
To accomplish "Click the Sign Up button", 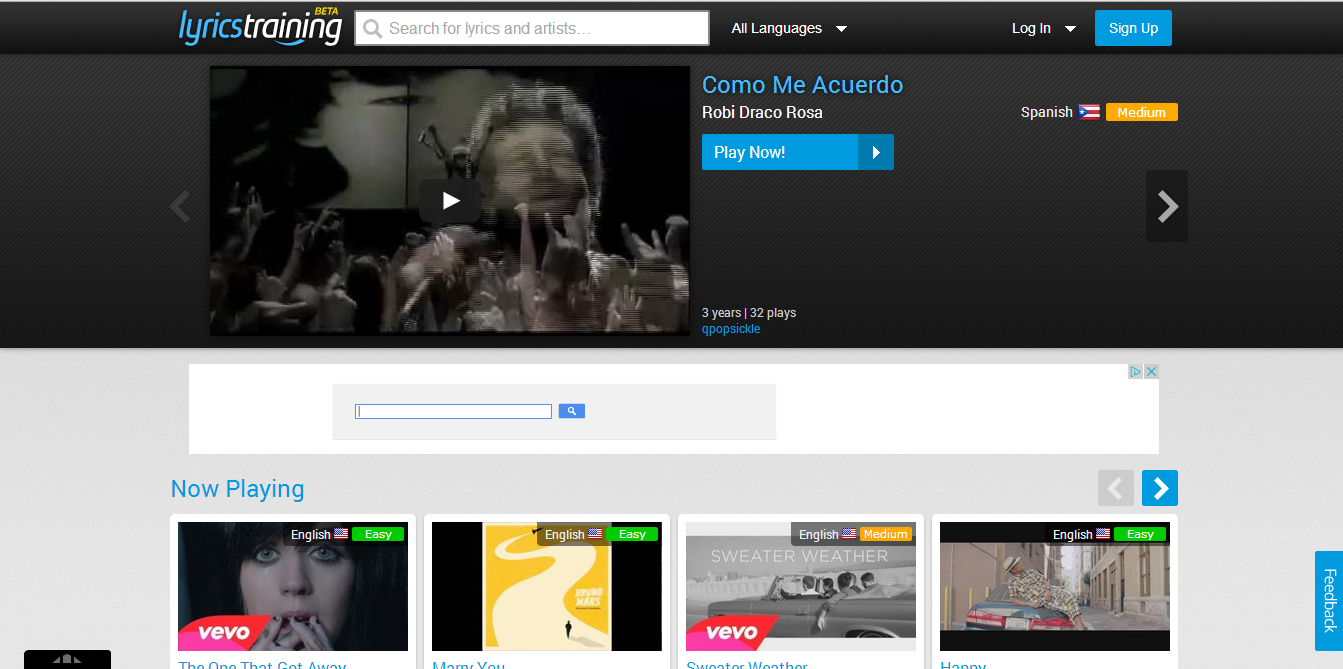I will (1133, 28).
